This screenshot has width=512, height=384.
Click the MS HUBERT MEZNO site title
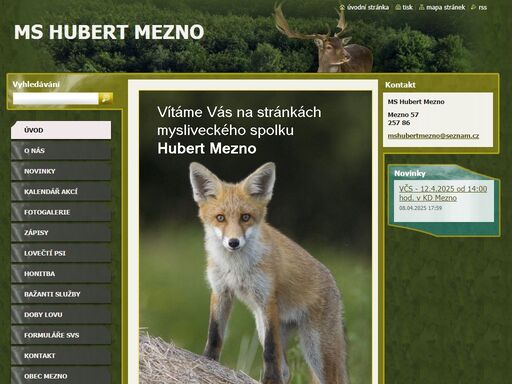click(x=109, y=32)
